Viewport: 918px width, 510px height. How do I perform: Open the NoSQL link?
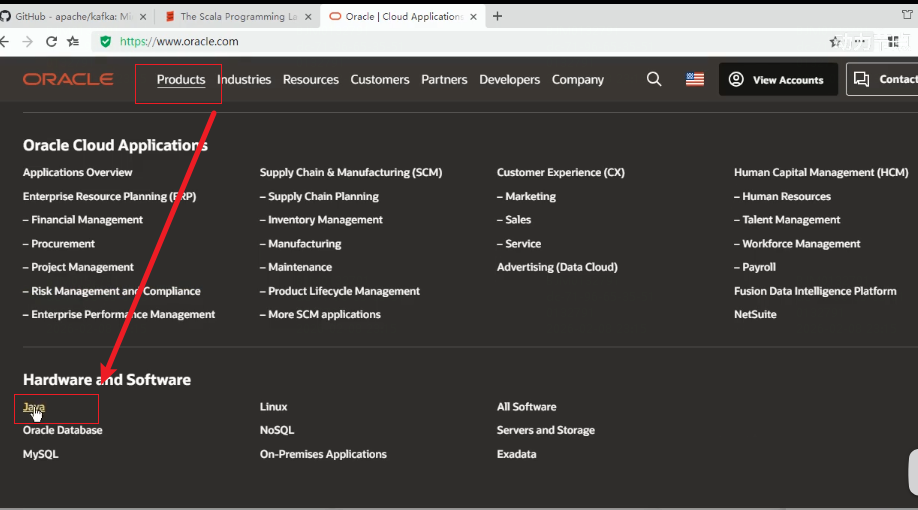[277, 430]
